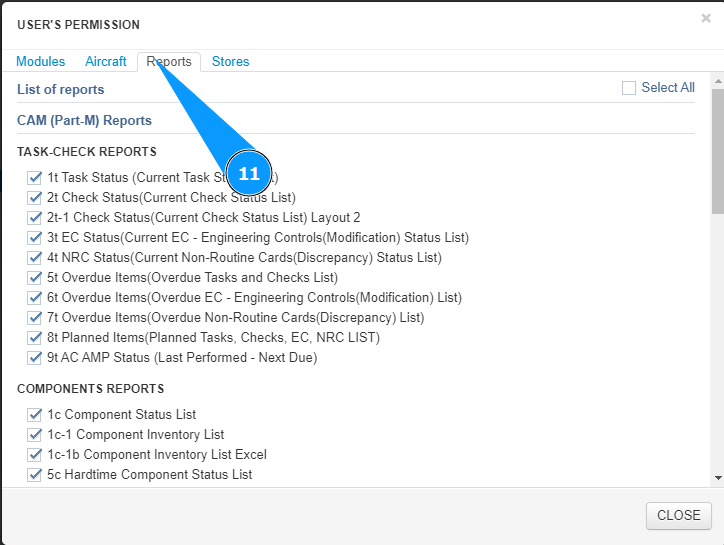
Task: Open the Aircraft tab
Action: tap(106, 62)
